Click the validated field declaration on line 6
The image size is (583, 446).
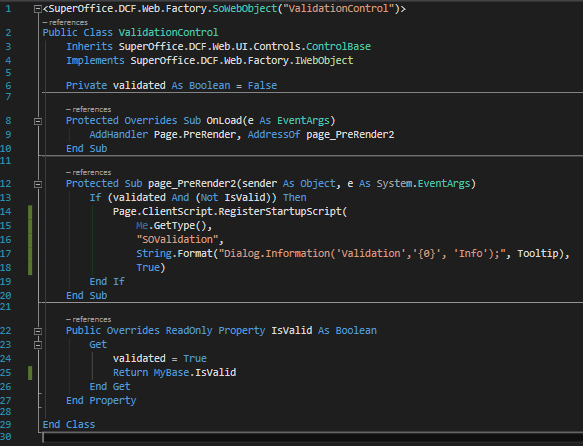point(139,86)
